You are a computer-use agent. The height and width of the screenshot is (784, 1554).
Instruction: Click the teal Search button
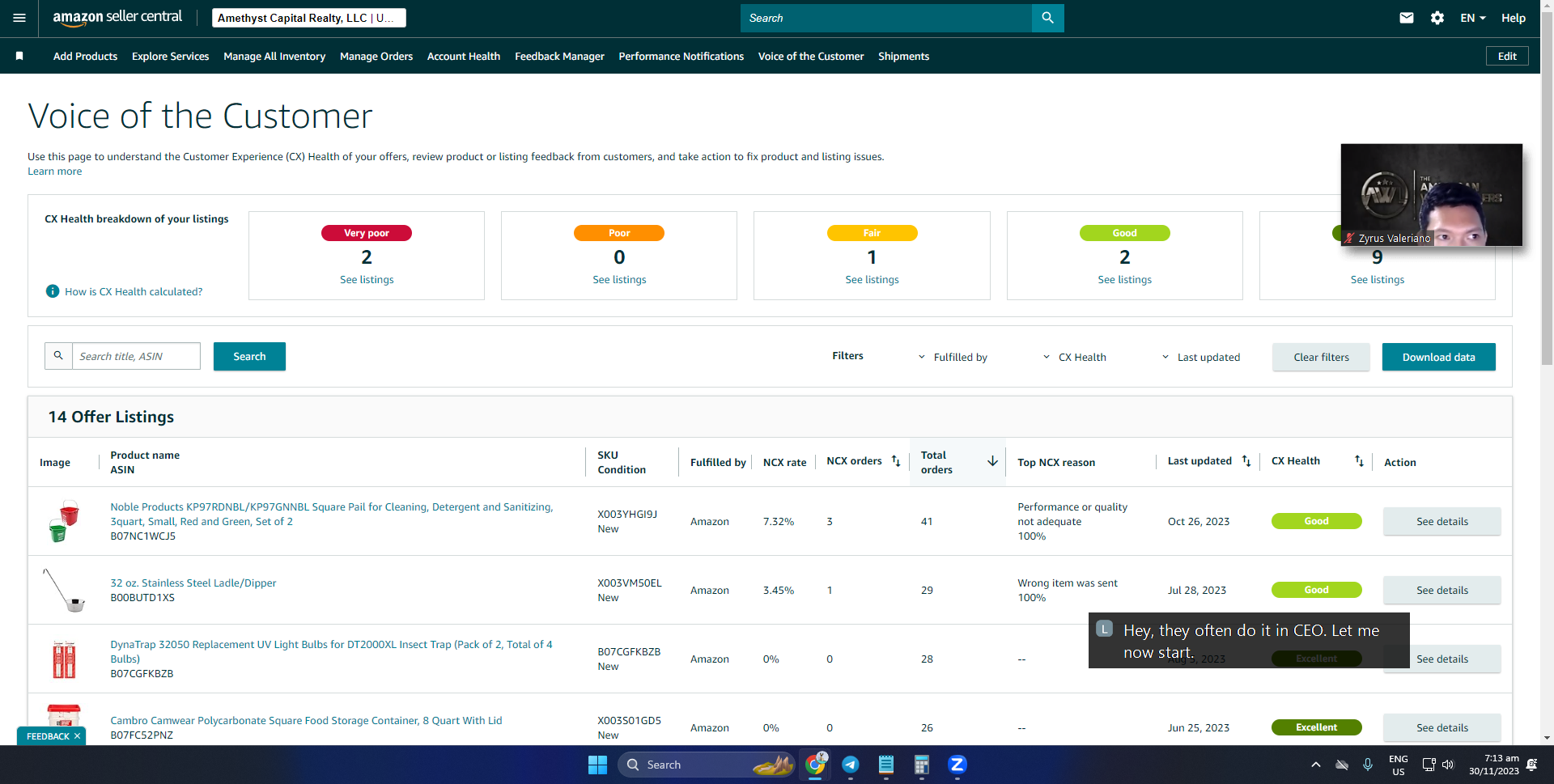[249, 356]
